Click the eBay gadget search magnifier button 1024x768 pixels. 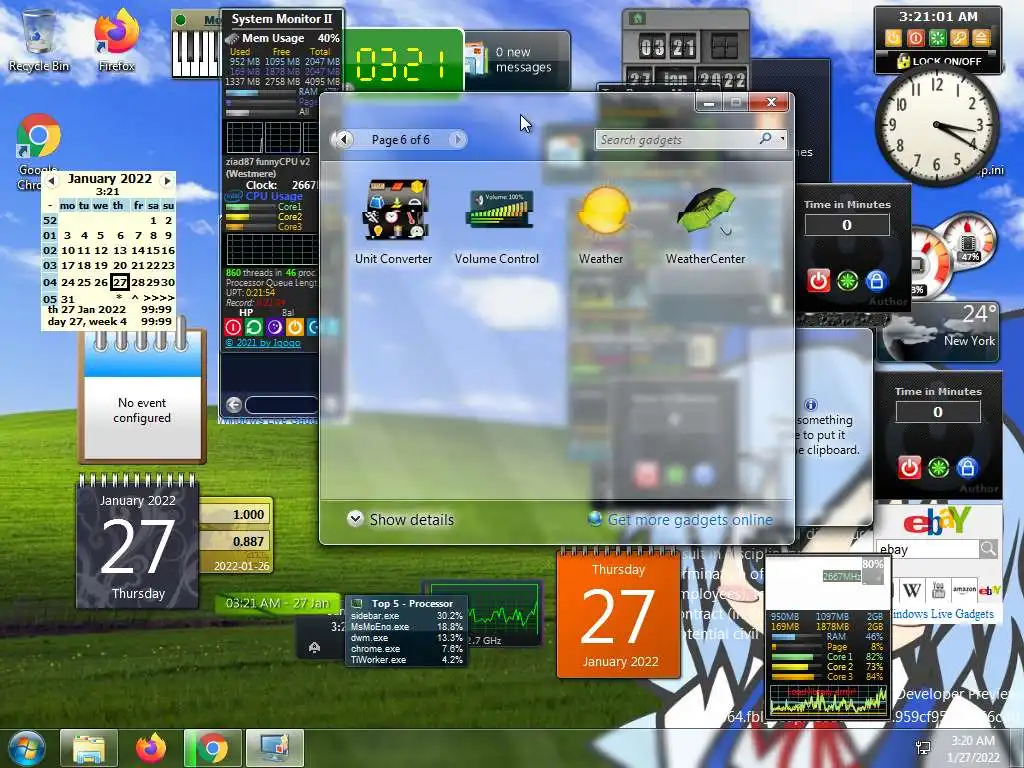pos(989,549)
